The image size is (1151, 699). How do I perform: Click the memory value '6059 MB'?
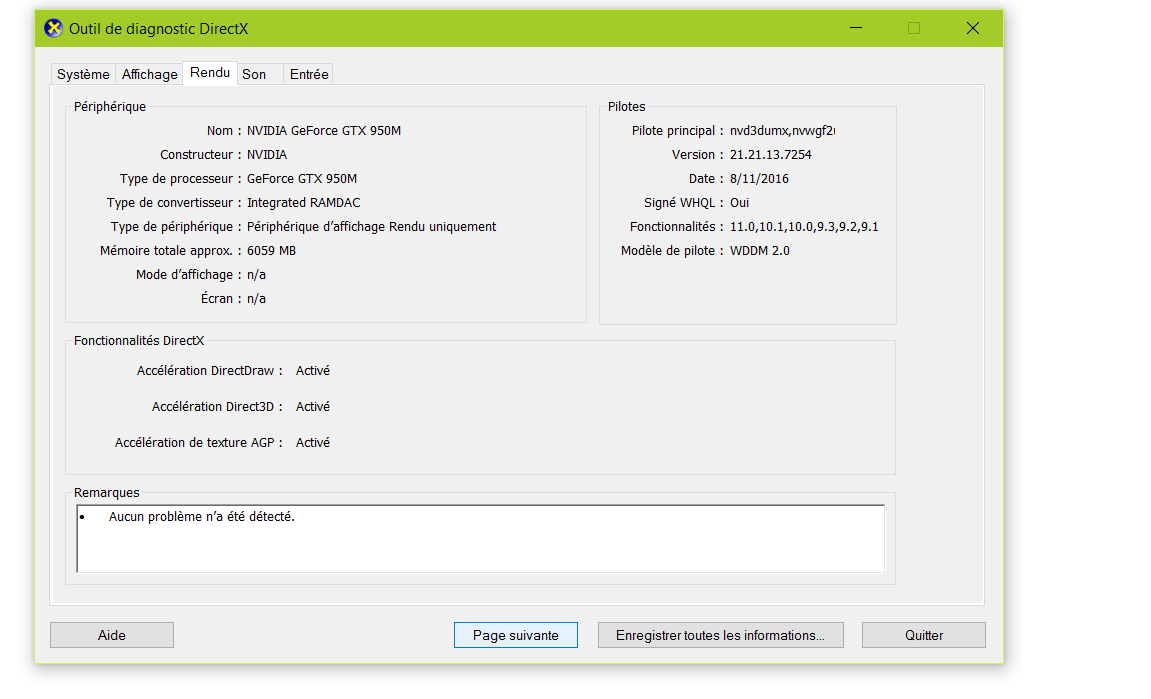point(271,251)
